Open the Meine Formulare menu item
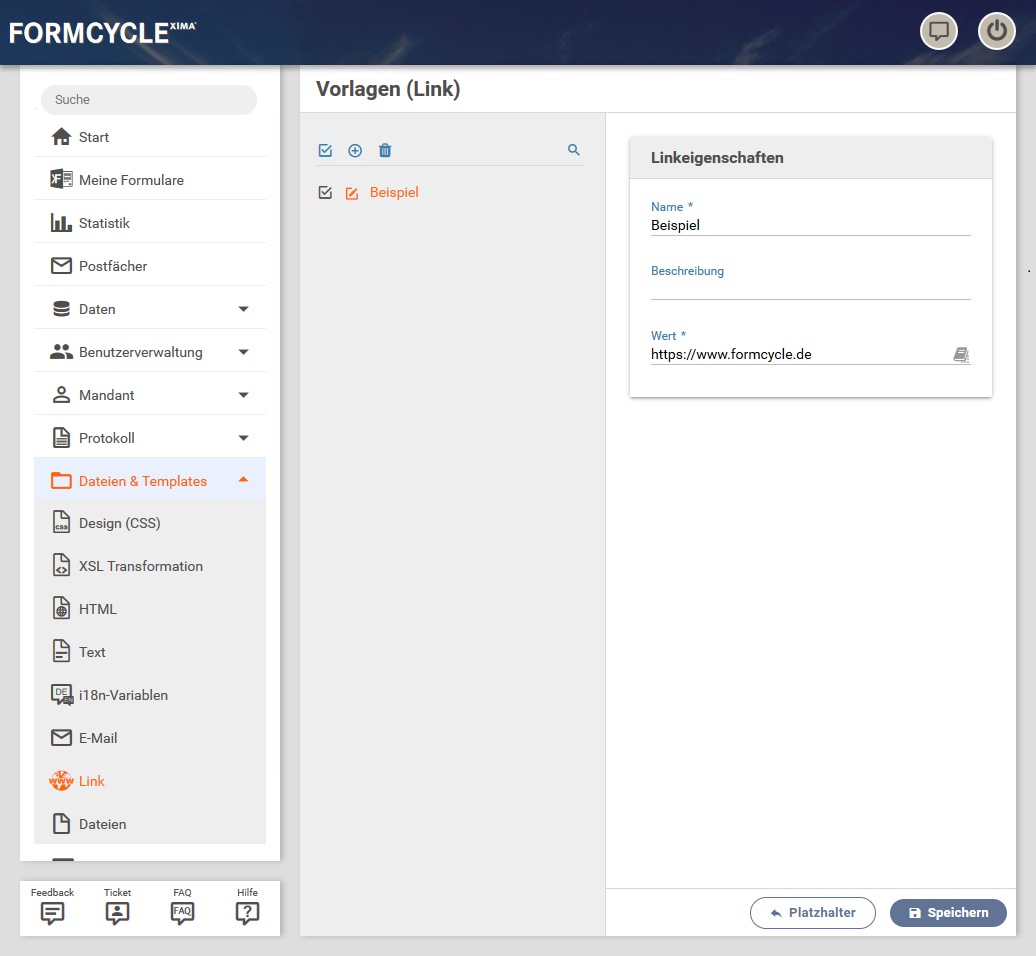 (131, 180)
